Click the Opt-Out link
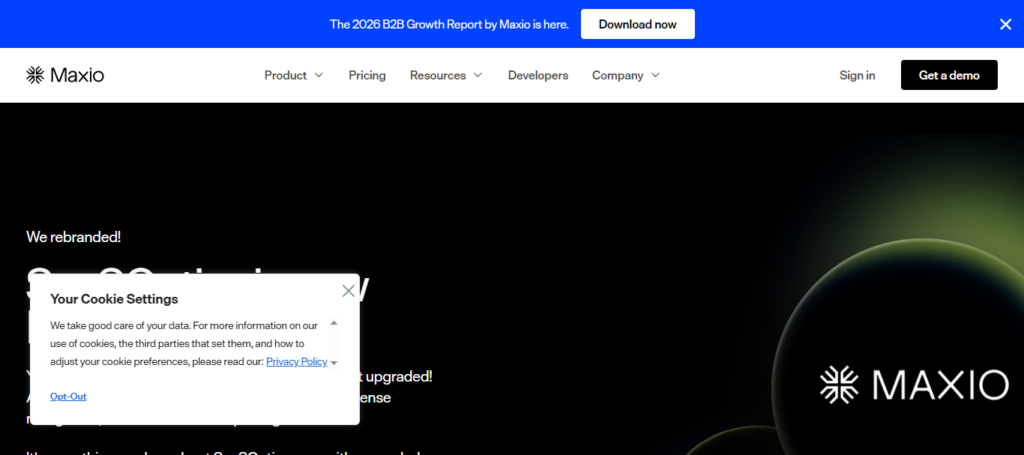1024x455 pixels. click(68, 396)
